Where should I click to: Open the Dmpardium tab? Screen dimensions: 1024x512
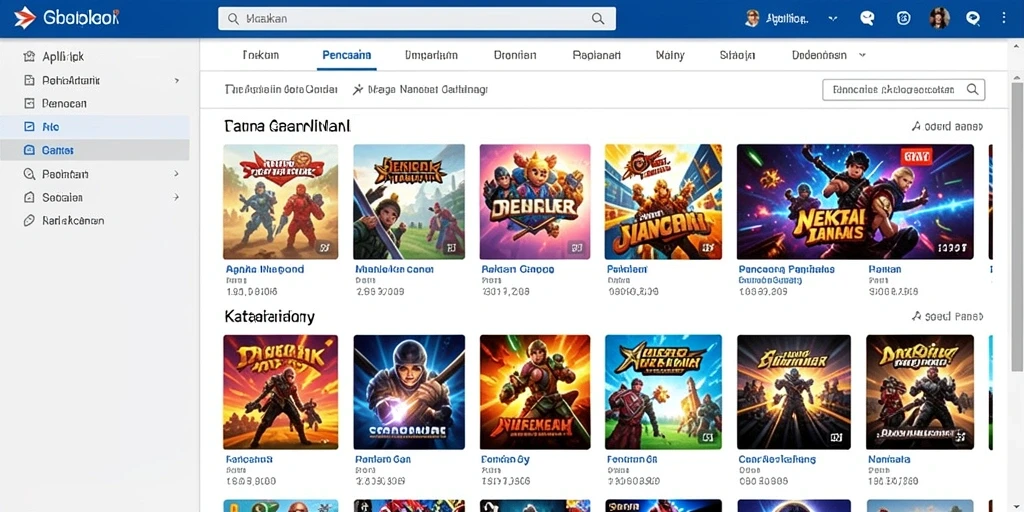click(x=431, y=56)
